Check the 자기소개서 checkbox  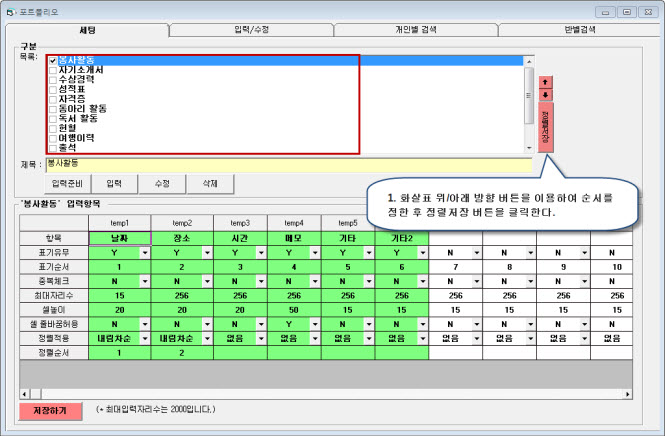point(53,70)
